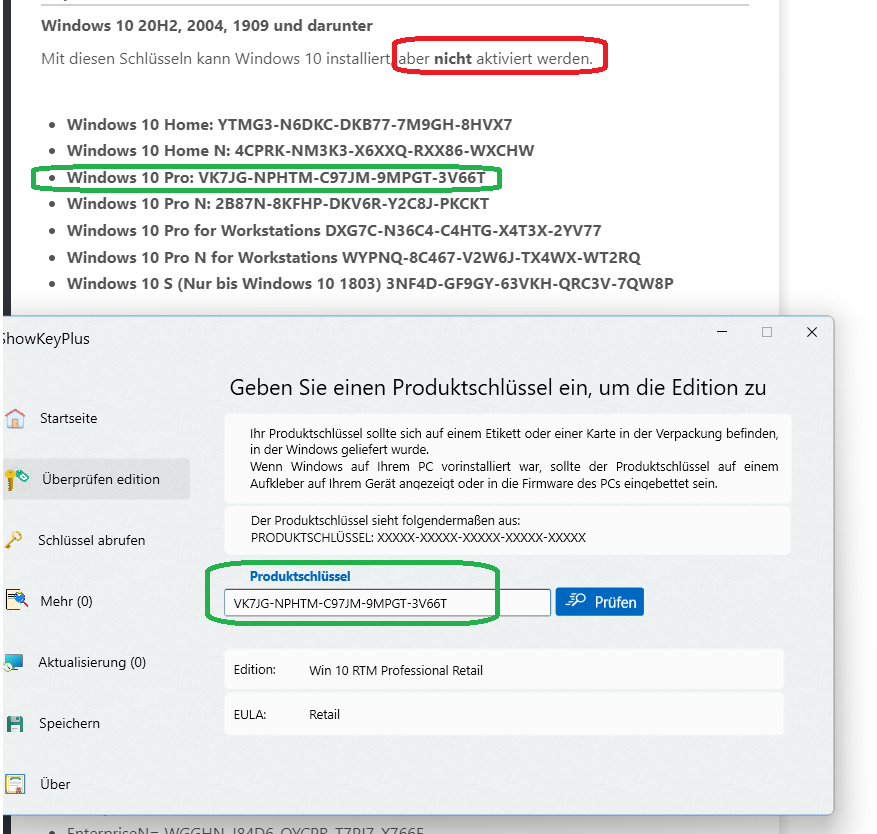Click into the Produktschlüssel input field
The height and width of the screenshot is (834, 877).
tap(387, 603)
